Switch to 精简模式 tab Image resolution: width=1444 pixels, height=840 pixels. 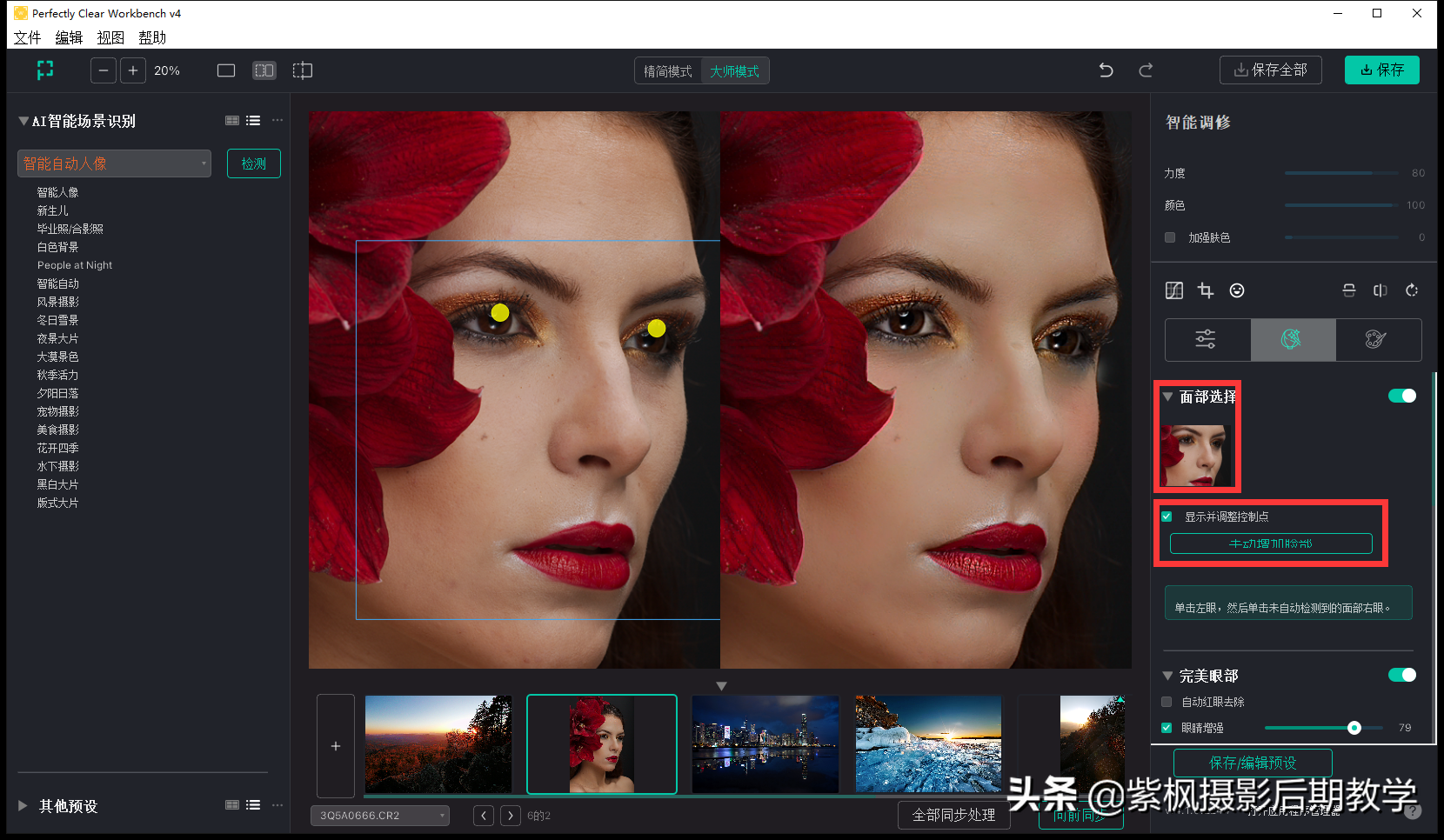[668, 71]
